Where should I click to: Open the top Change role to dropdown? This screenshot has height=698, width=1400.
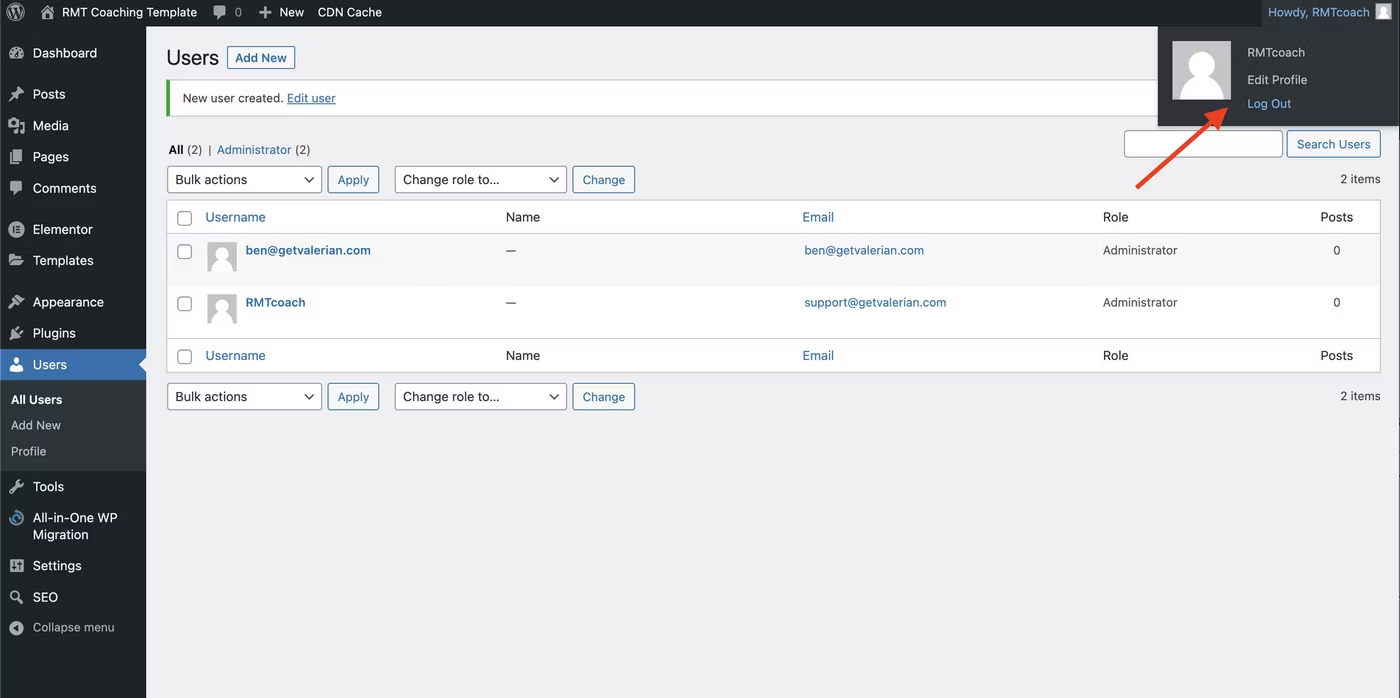pyautogui.click(x=480, y=180)
